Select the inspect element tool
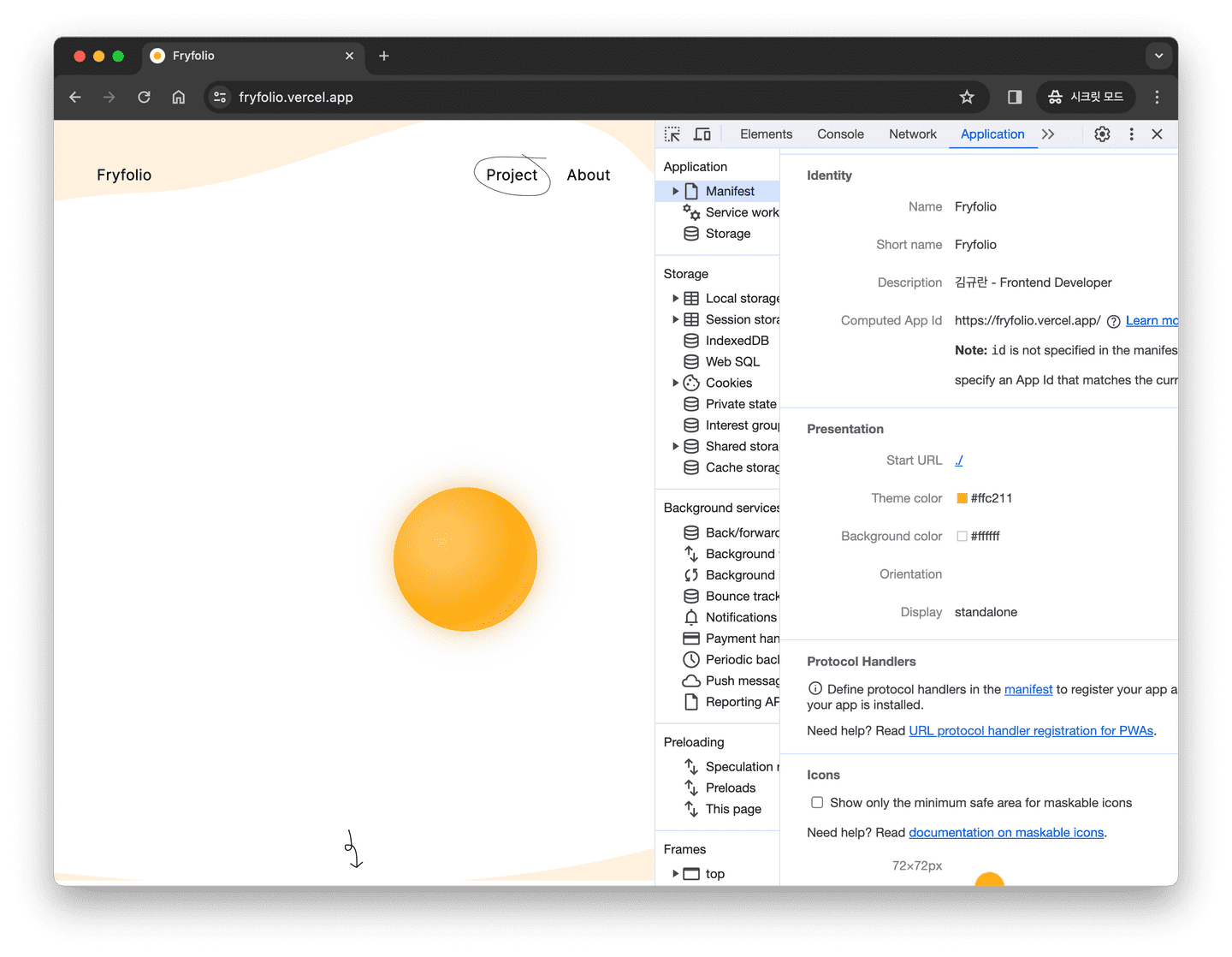1232x957 pixels. [671, 134]
